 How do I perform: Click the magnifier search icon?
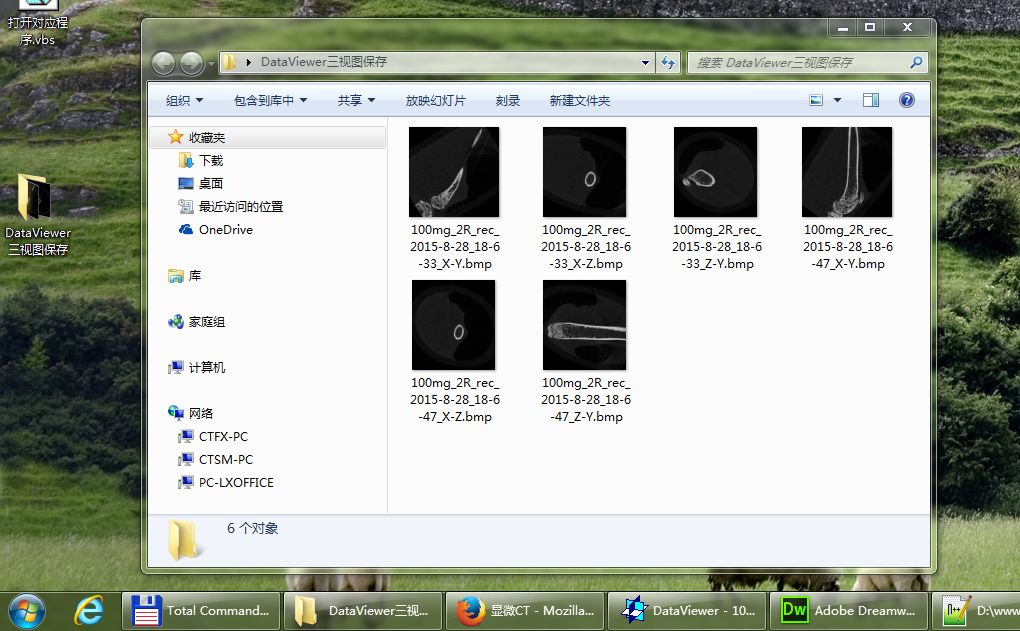pos(916,62)
